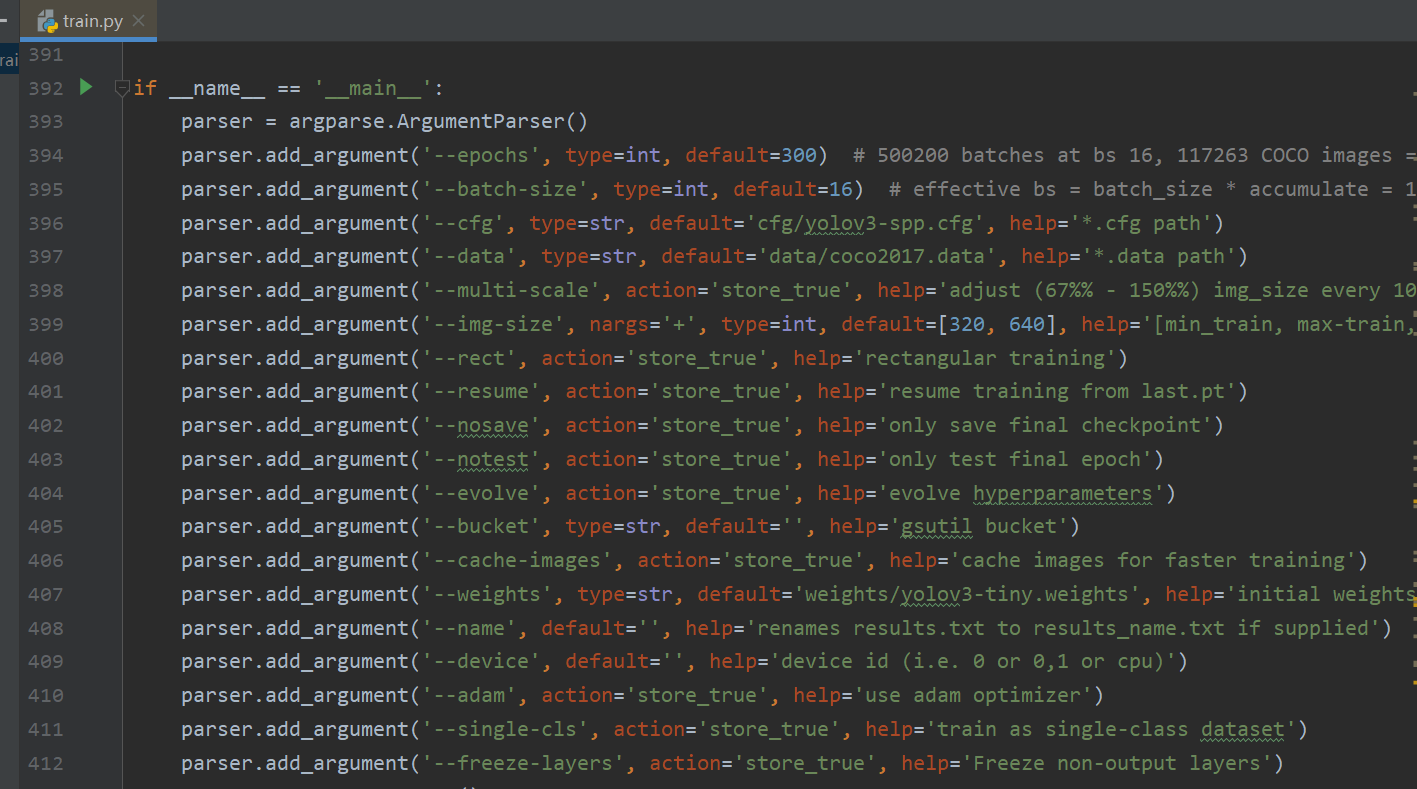
Task: Click default=300 value on line 394
Action: [x=752, y=155]
